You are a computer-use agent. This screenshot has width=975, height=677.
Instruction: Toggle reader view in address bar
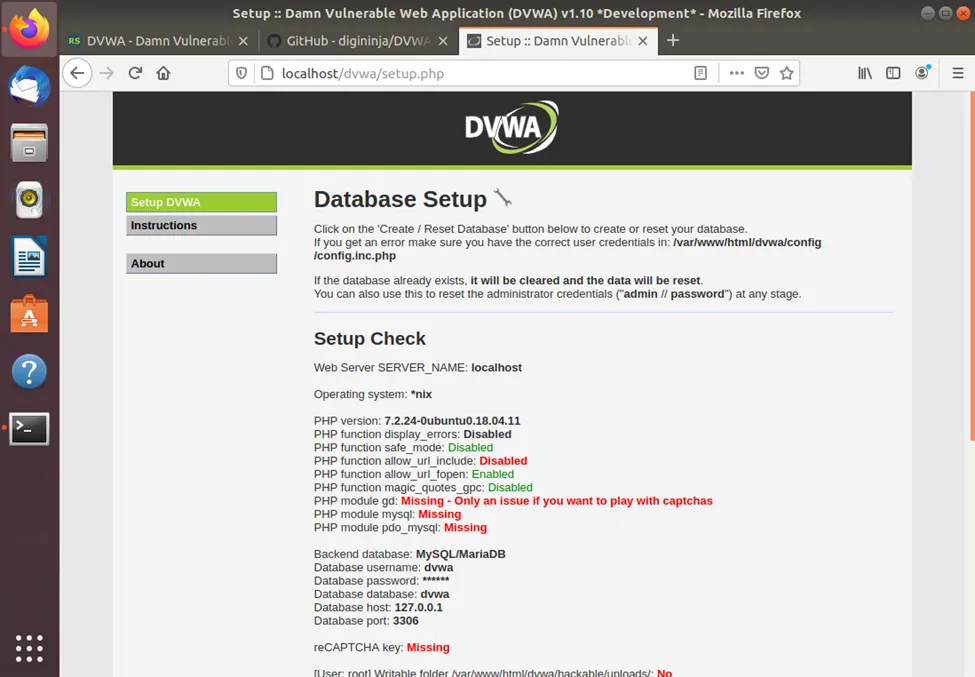[700, 73]
